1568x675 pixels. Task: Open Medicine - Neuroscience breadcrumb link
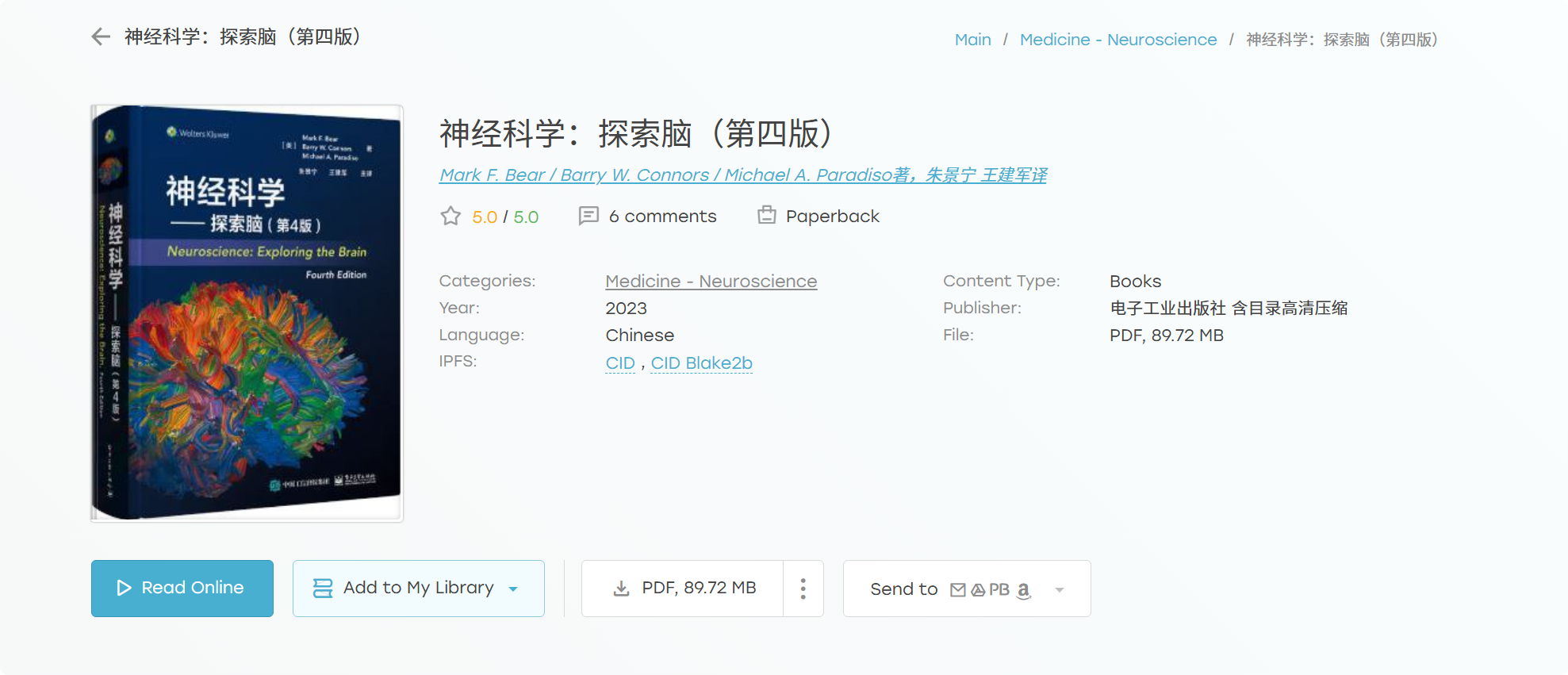(1118, 40)
